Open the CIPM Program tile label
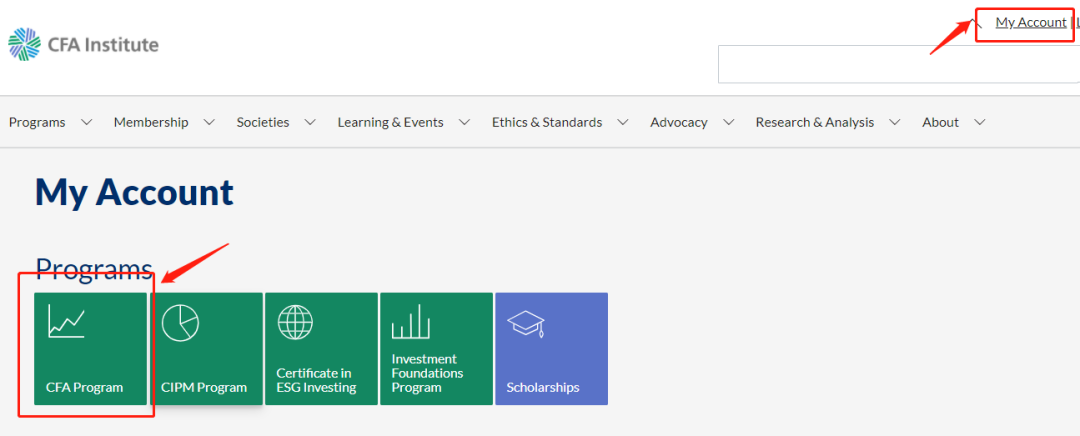This screenshot has height=436, width=1080. (x=204, y=387)
